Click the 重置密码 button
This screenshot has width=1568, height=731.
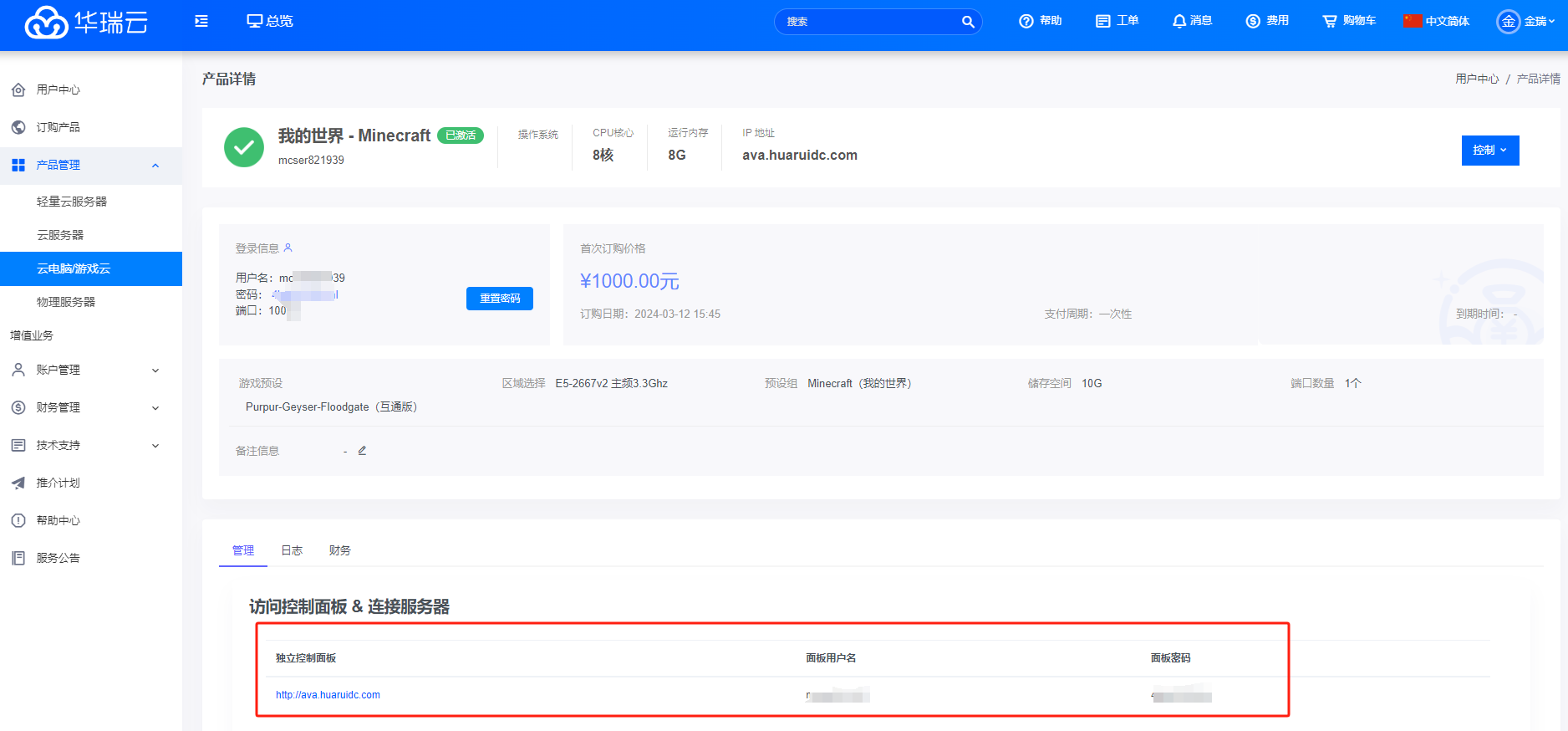point(500,299)
